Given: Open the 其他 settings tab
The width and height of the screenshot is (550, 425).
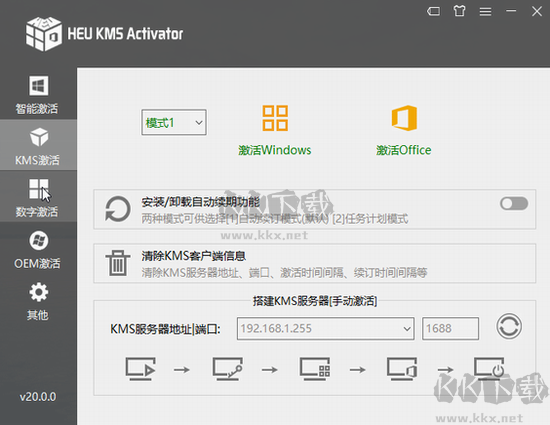Looking at the screenshot, I should (38, 301).
